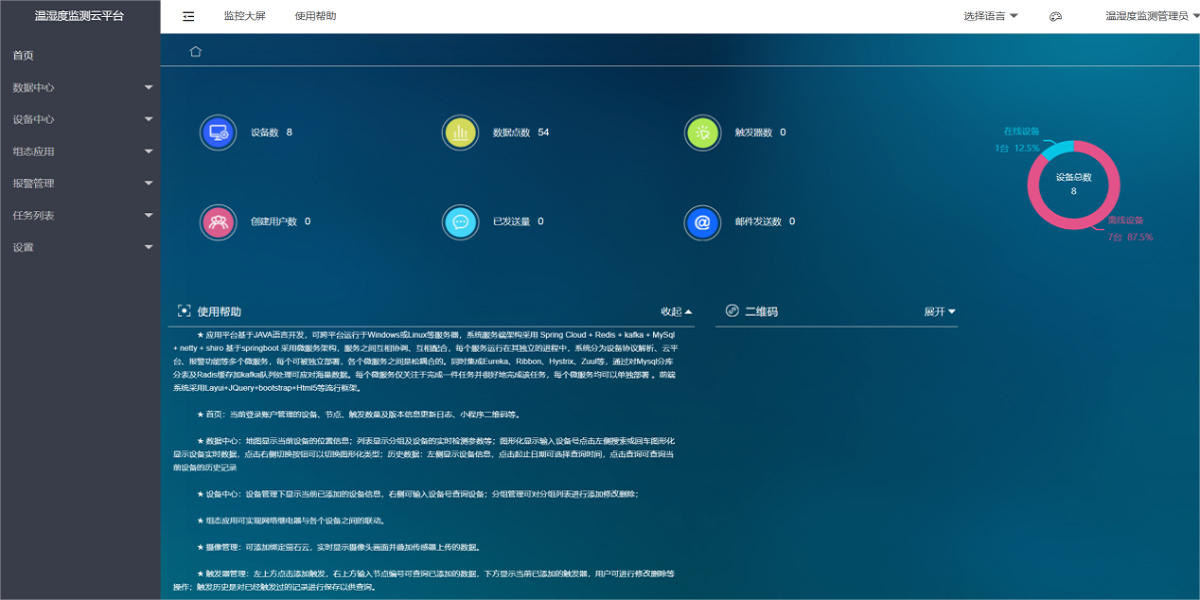Select 首页 in the sidebar

(33, 56)
